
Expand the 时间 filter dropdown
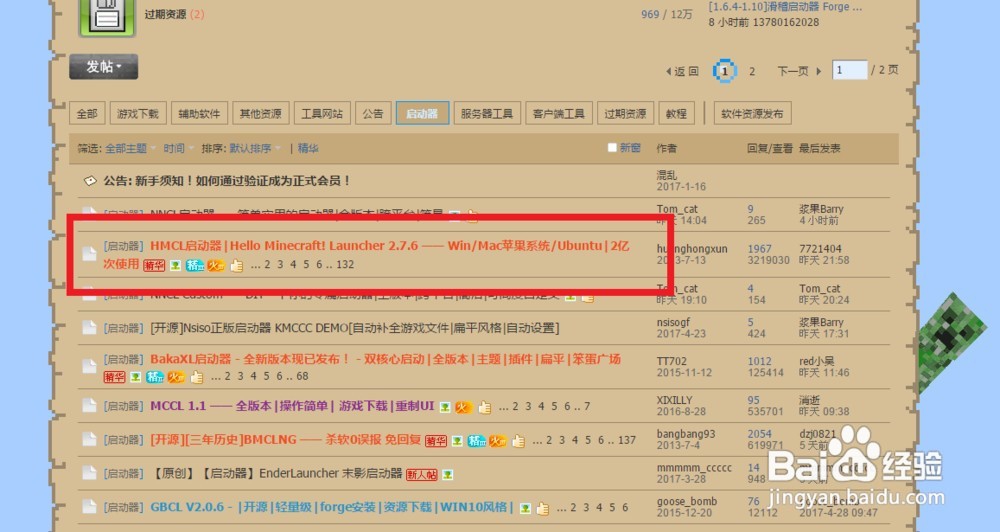(x=177, y=149)
